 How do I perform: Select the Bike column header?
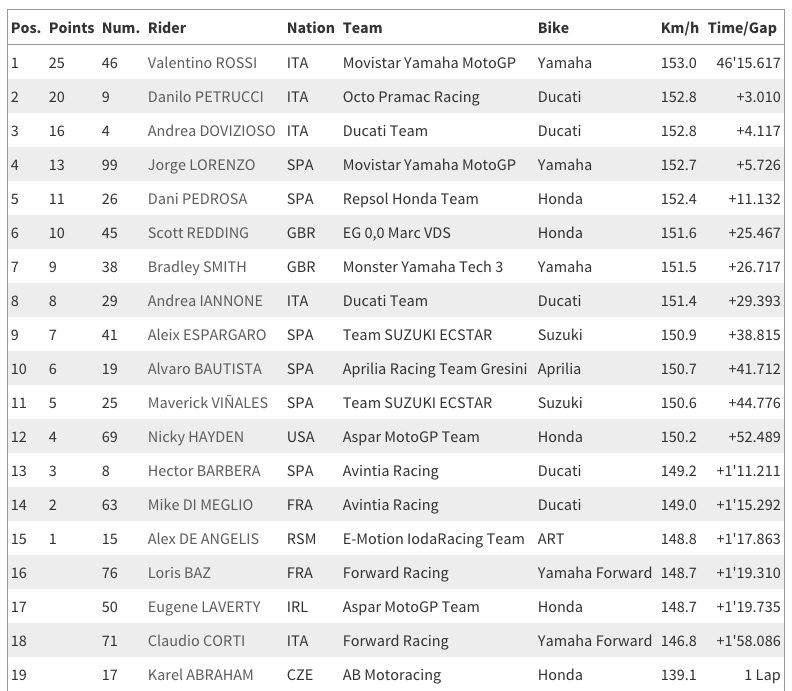click(553, 28)
